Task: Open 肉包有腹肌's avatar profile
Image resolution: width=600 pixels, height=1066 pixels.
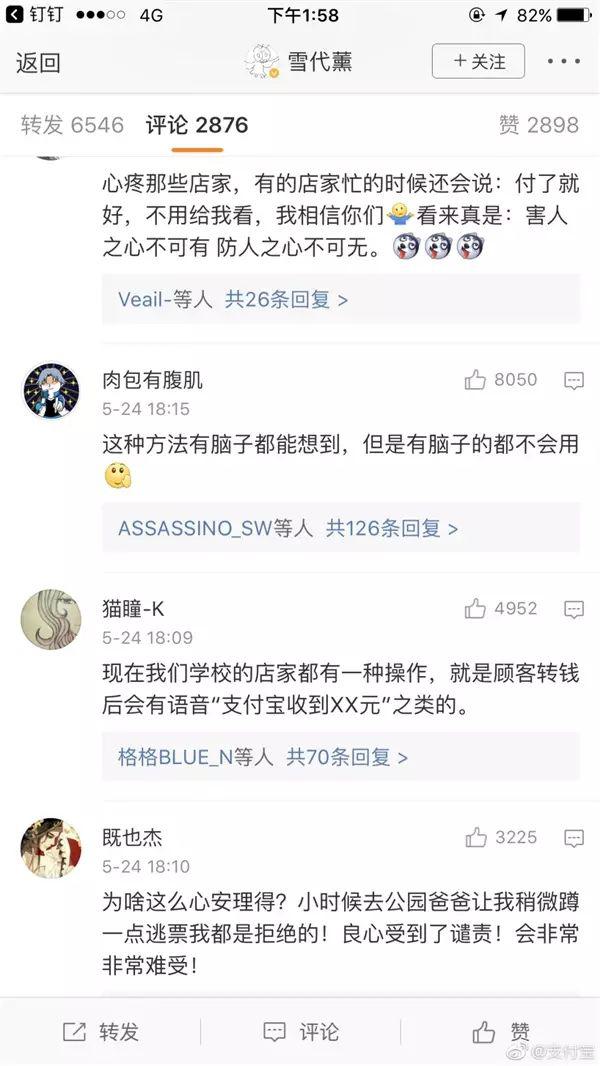Action: click(x=51, y=391)
